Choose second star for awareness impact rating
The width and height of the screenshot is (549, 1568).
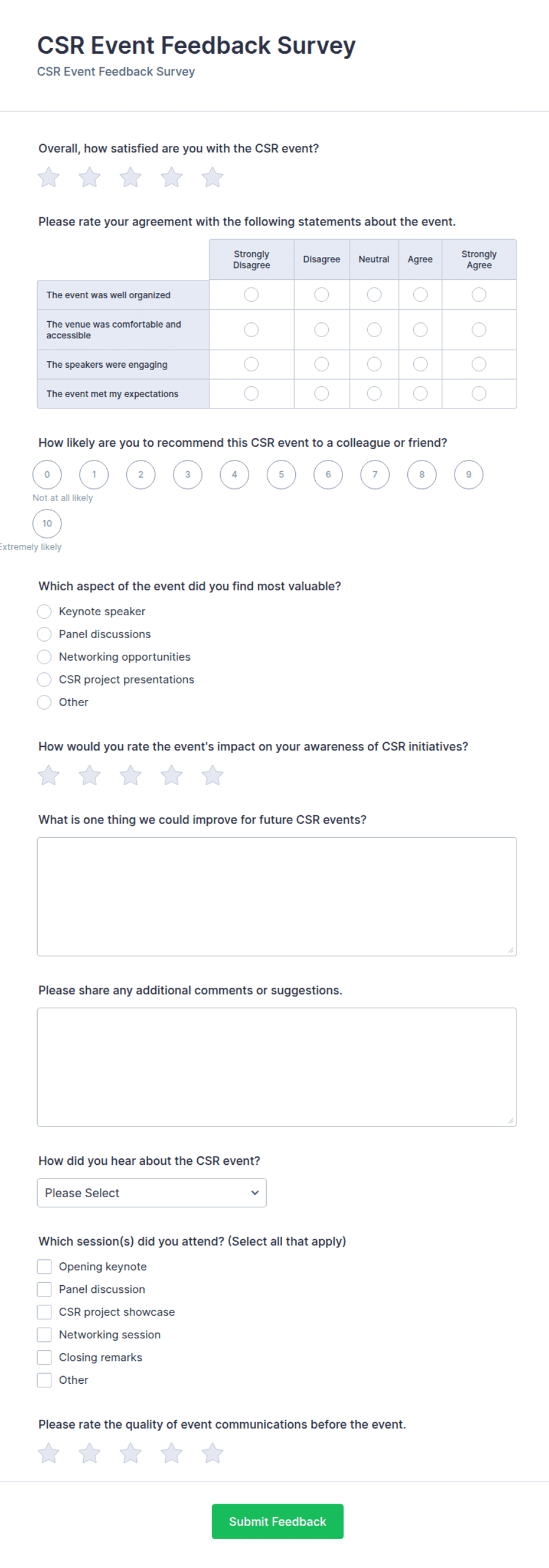tap(90, 776)
